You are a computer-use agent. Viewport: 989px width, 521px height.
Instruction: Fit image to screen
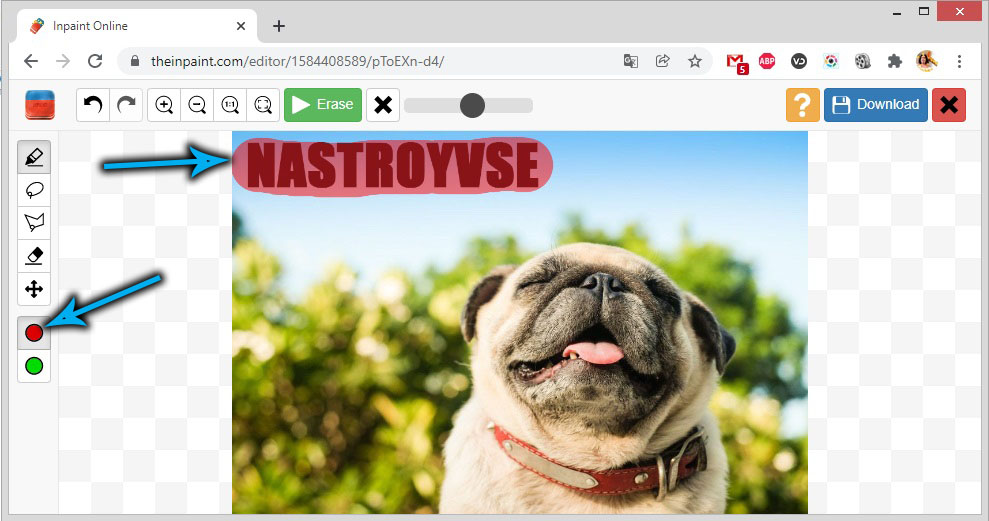click(263, 105)
